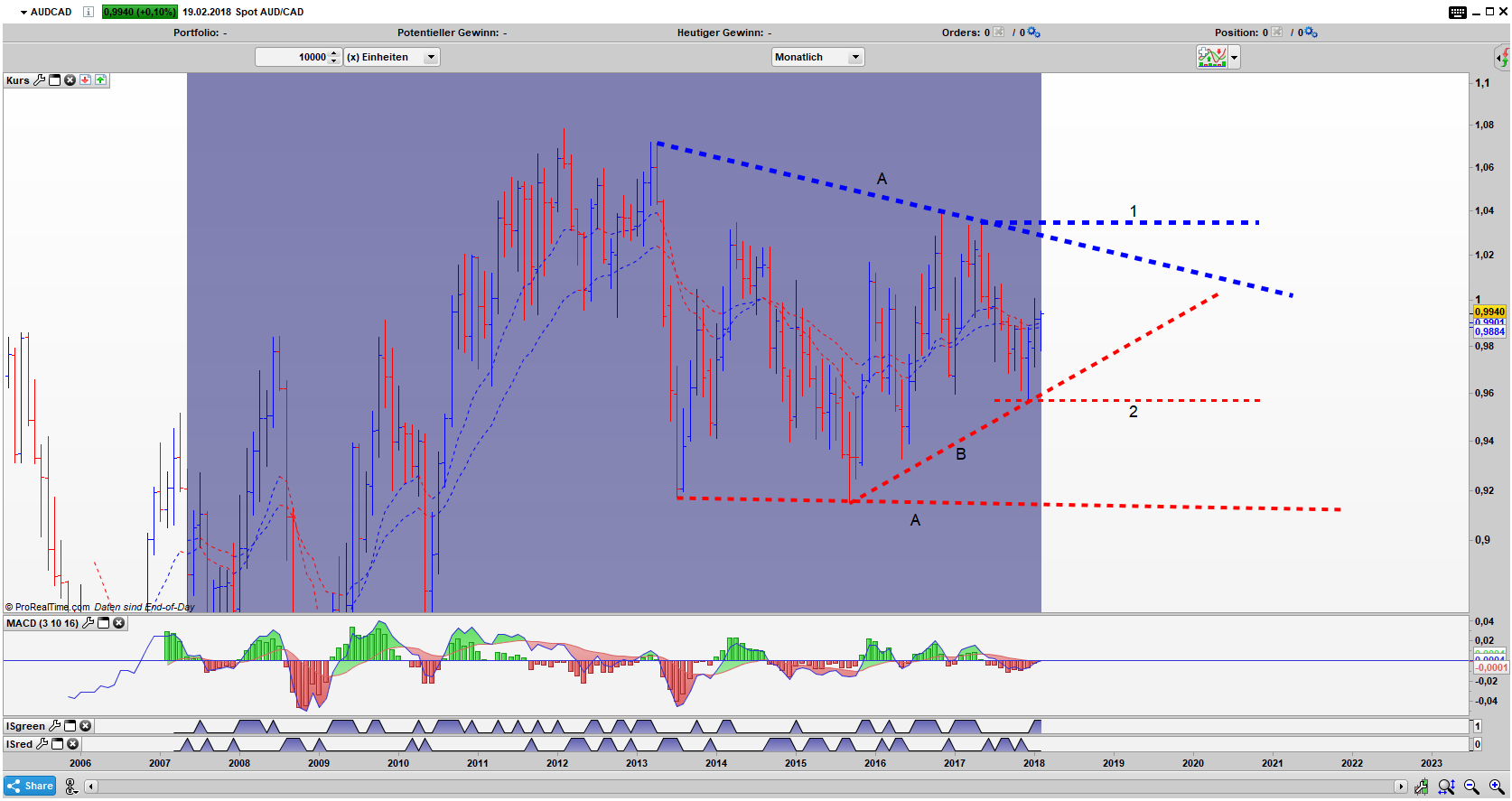
Task: Open the on-screen keyboard icon
Action: [x=1458, y=12]
